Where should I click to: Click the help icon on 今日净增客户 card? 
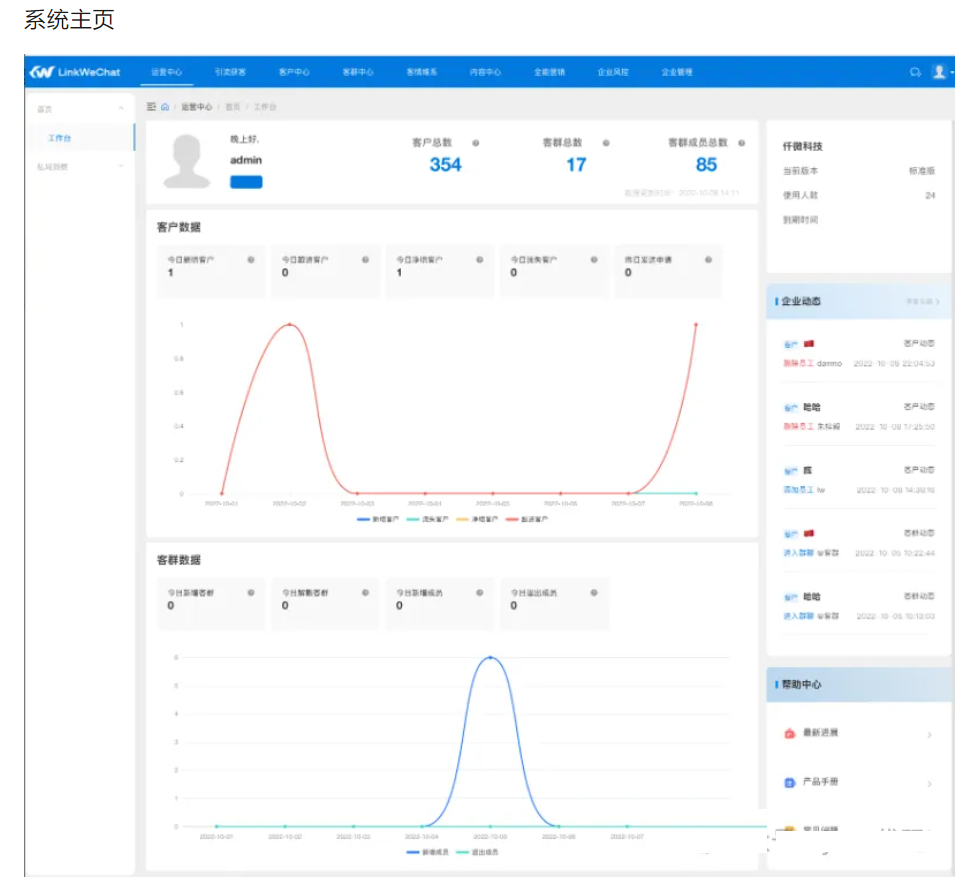tap(479, 259)
